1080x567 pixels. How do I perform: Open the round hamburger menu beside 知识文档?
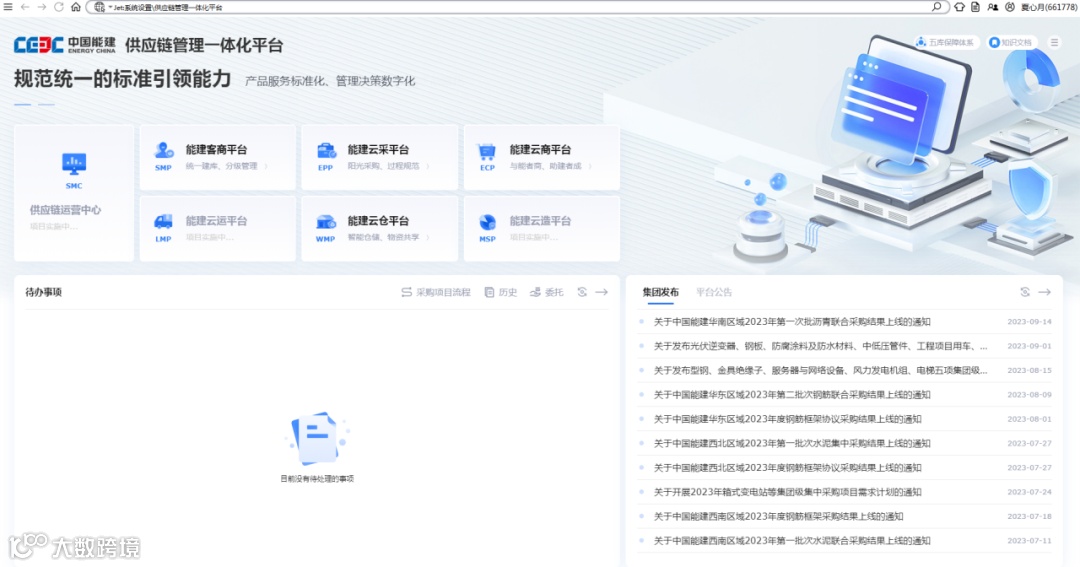click(x=1054, y=43)
